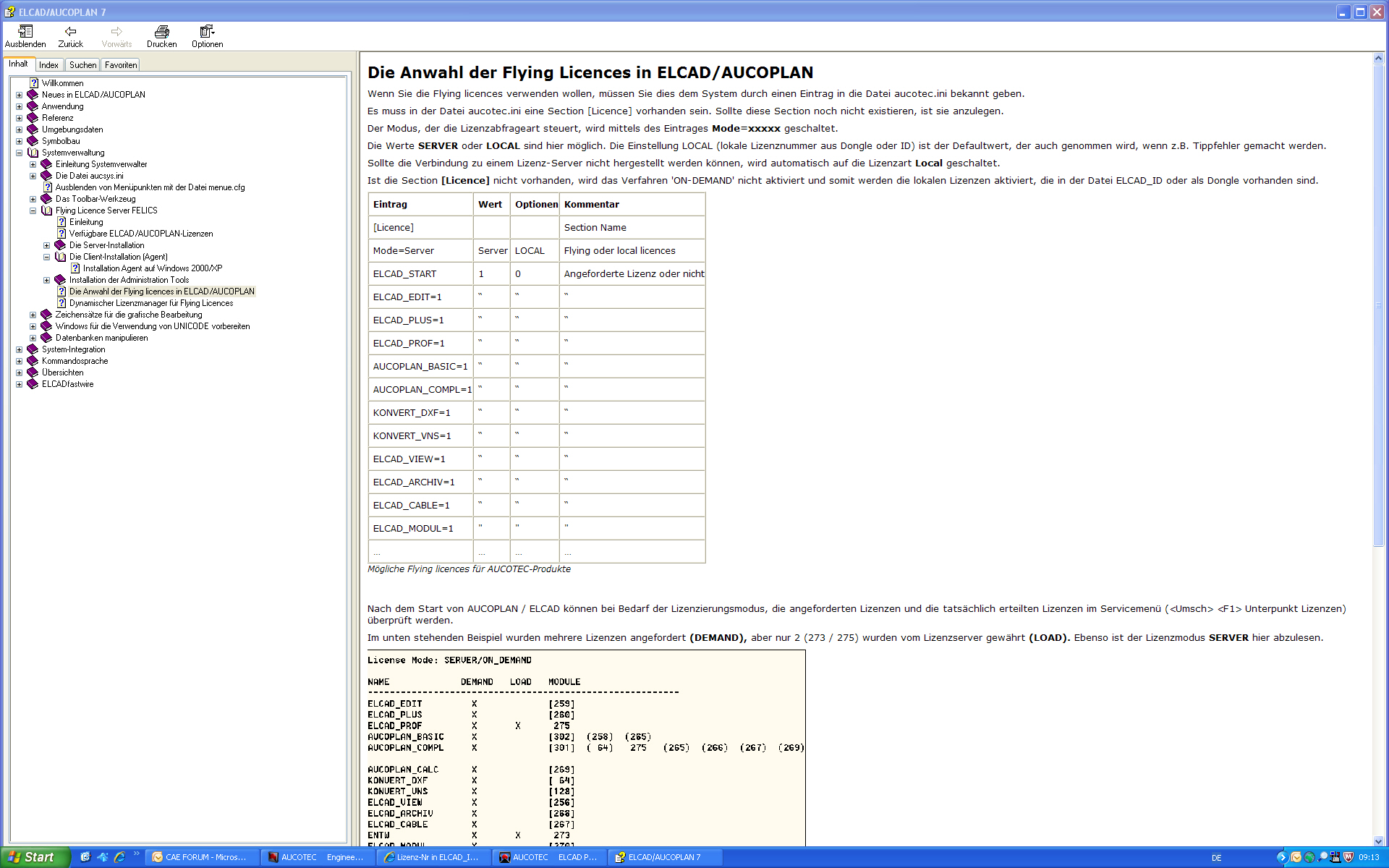This screenshot has width=1389, height=868.
Task: Expand Neues in ELCAD/AUCOPLAN node
Action: pyautogui.click(x=20, y=95)
